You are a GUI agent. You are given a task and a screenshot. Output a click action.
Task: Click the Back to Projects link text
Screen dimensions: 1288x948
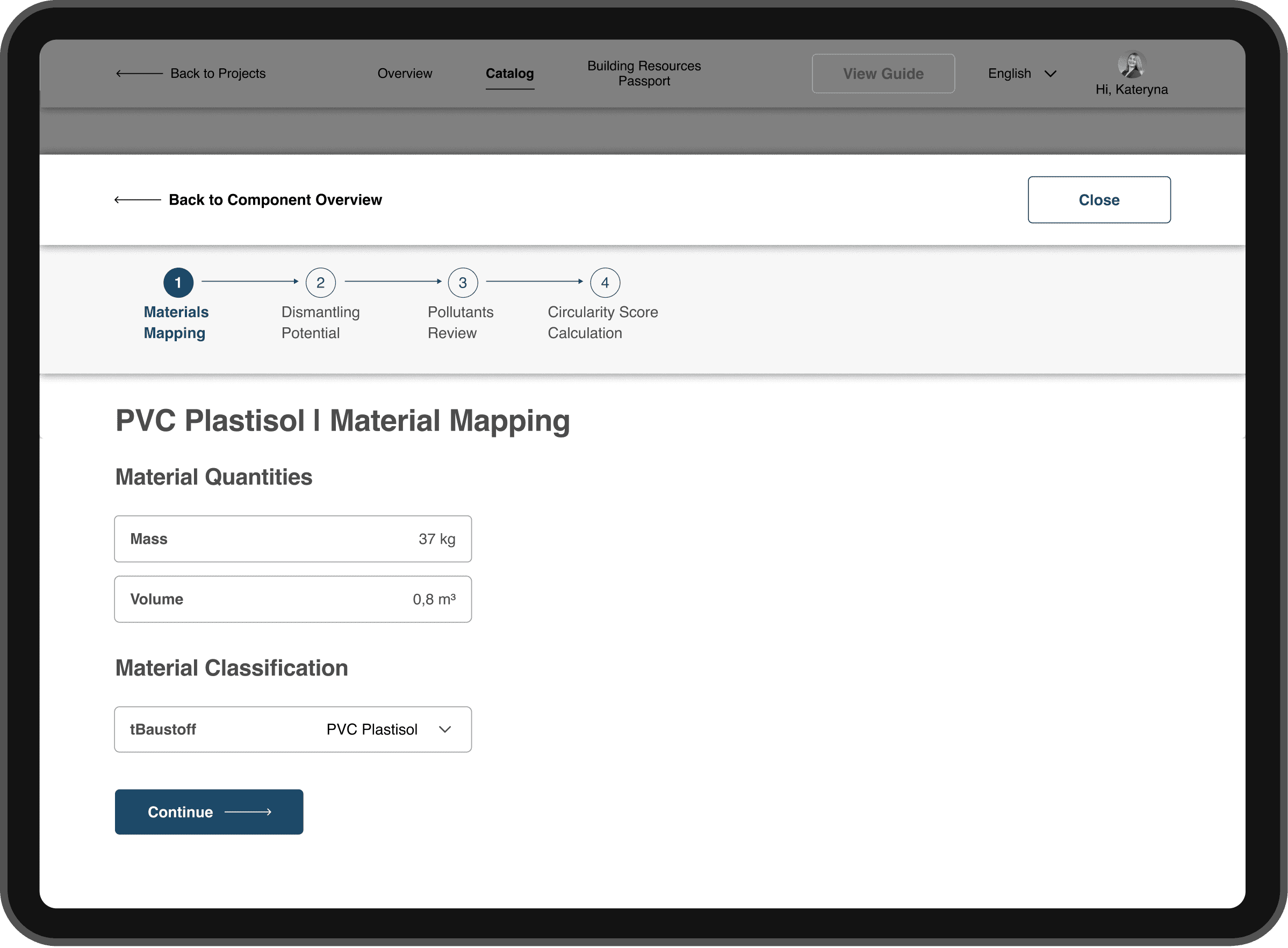click(218, 74)
